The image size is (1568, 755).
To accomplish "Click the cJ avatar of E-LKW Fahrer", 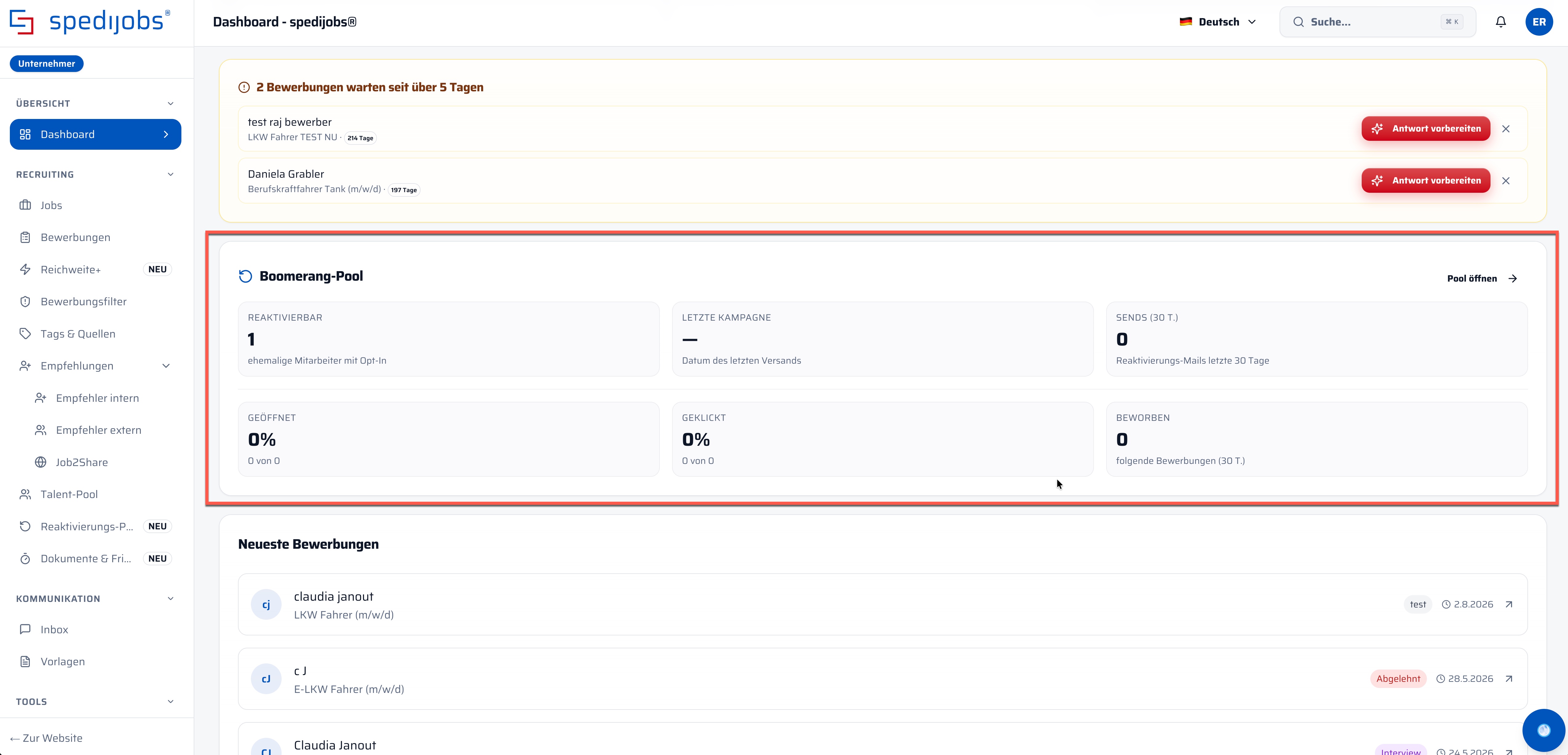I will point(266,678).
